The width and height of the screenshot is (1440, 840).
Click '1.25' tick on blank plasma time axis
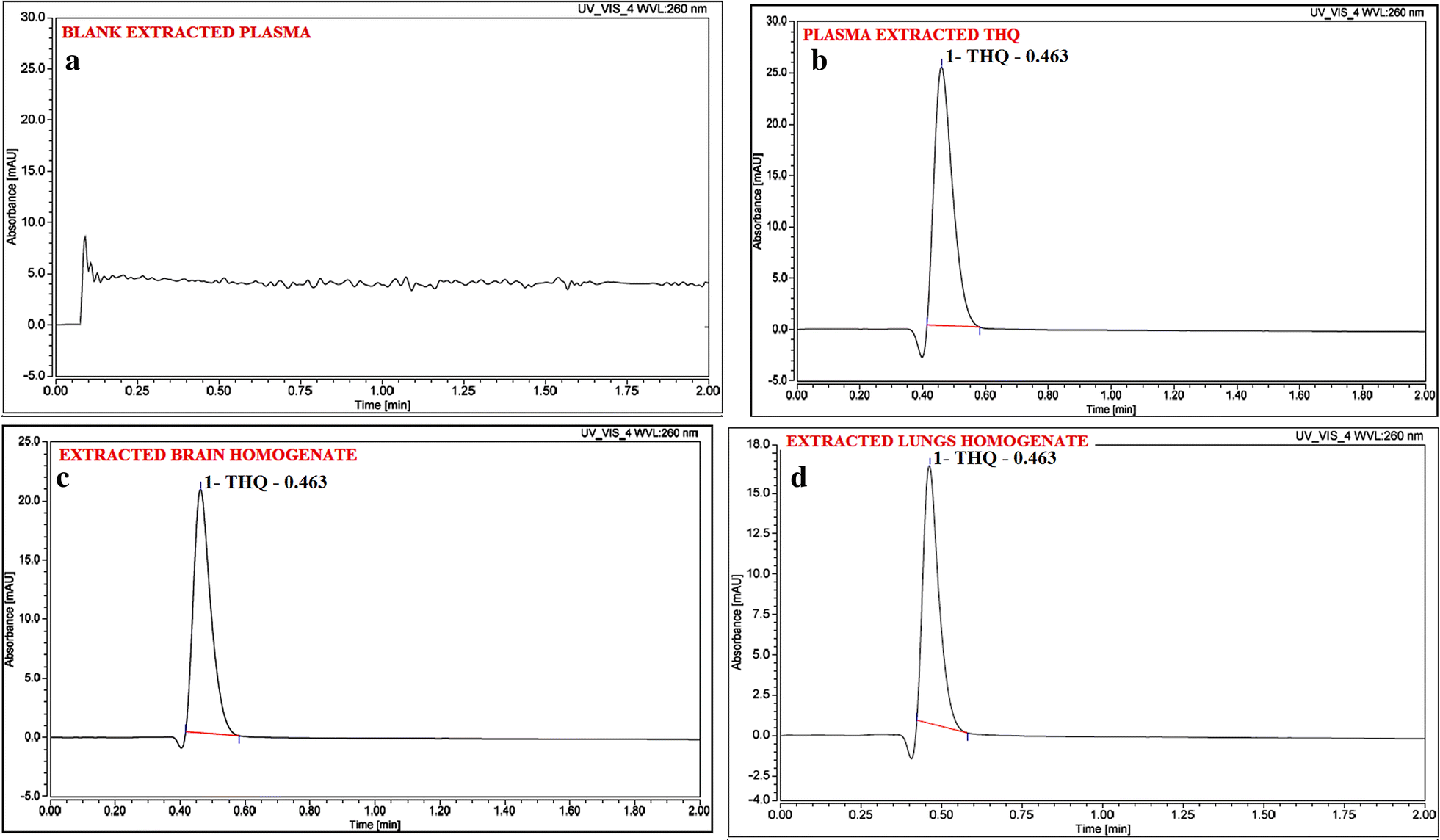[x=463, y=391]
